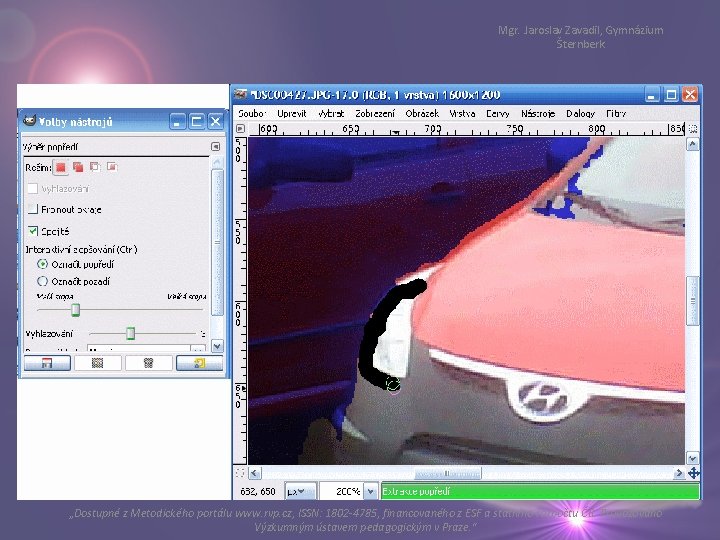Viewport: 720px width, 540px height.
Task: Click the restore tool options icon button
Action: (97, 363)
